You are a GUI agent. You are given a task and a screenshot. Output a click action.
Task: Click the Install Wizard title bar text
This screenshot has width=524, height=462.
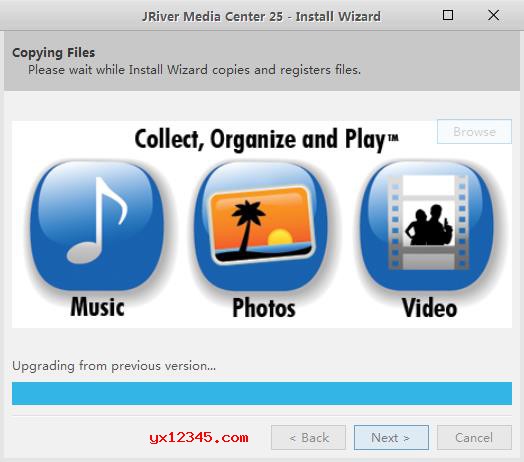261,16
